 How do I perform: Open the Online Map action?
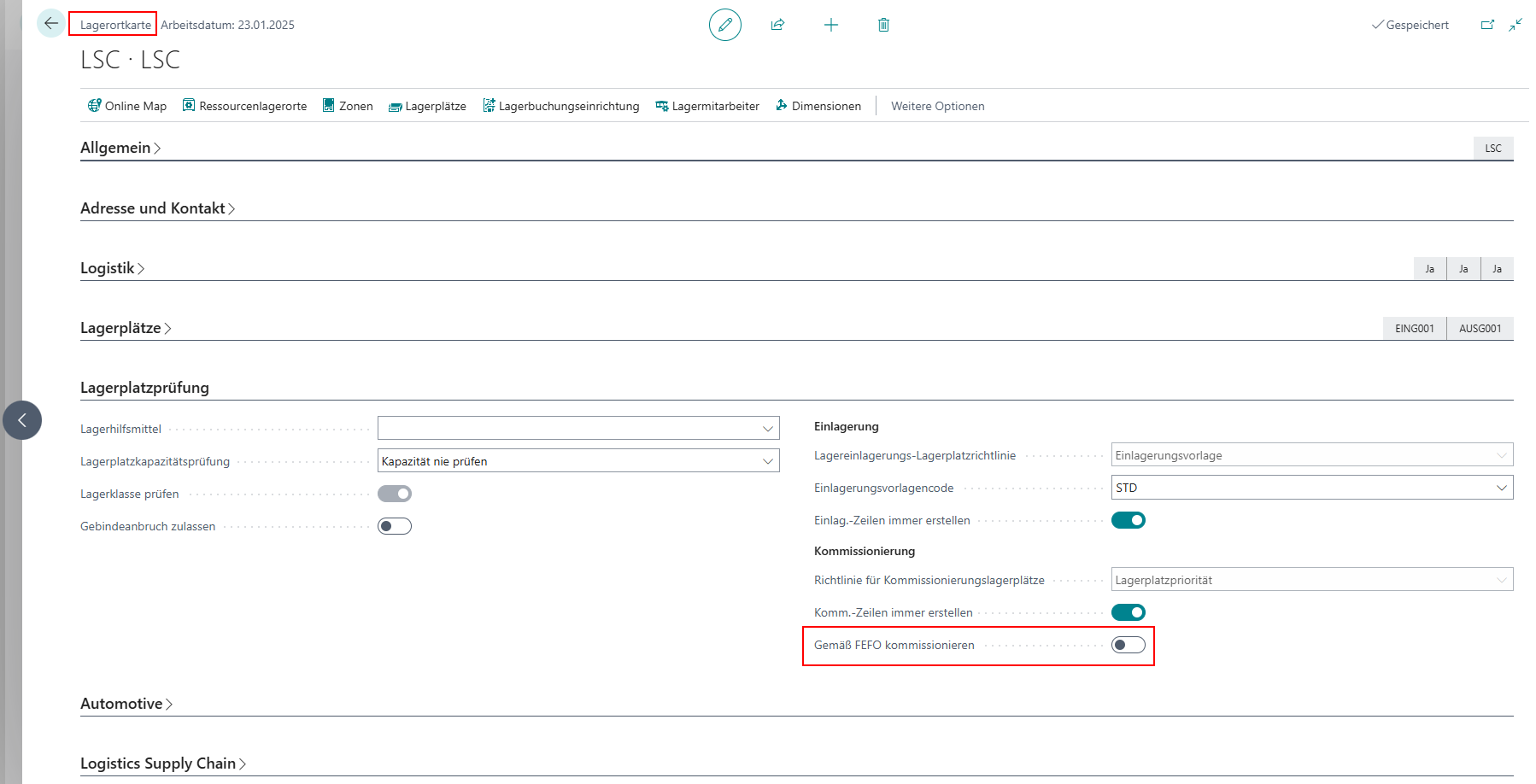[127, 106]
